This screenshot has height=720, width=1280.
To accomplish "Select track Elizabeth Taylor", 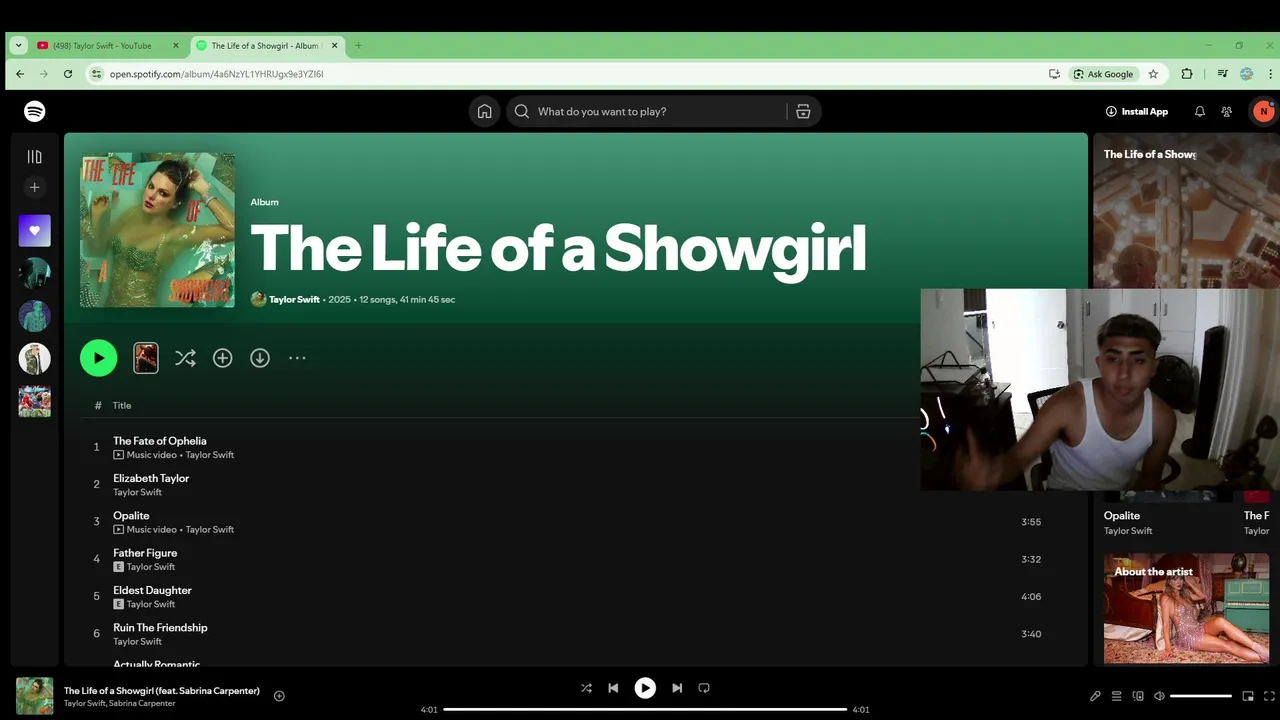I will (151, 478).
